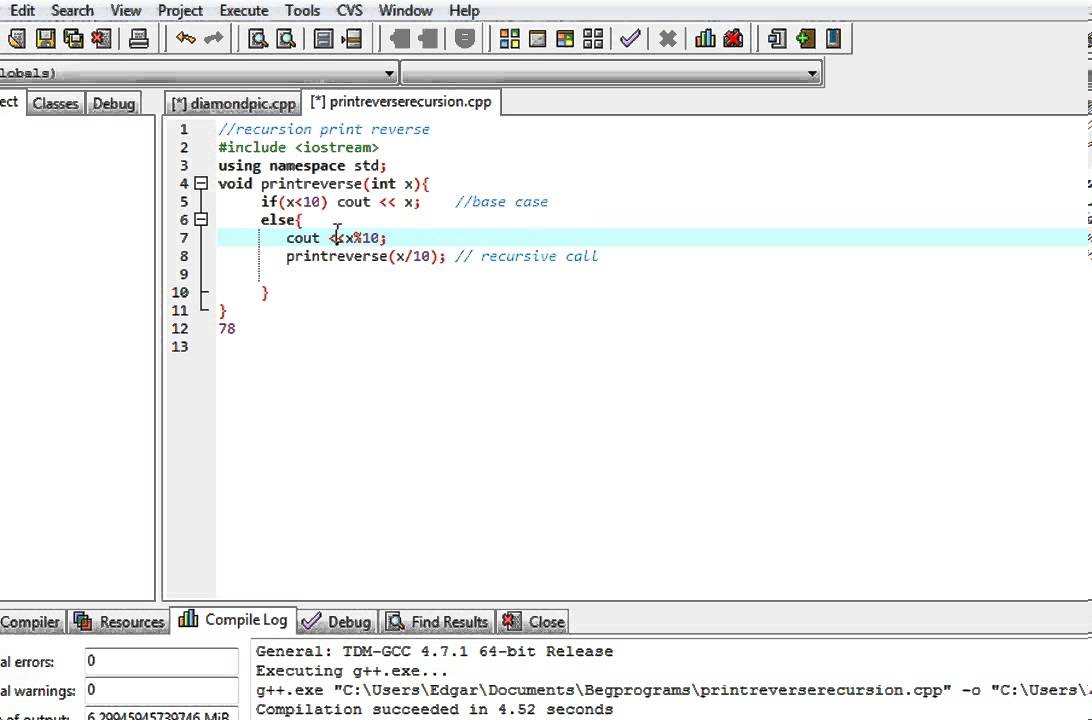
Task: Switch to the diamondpic.cpp tab
Action: 232,102
